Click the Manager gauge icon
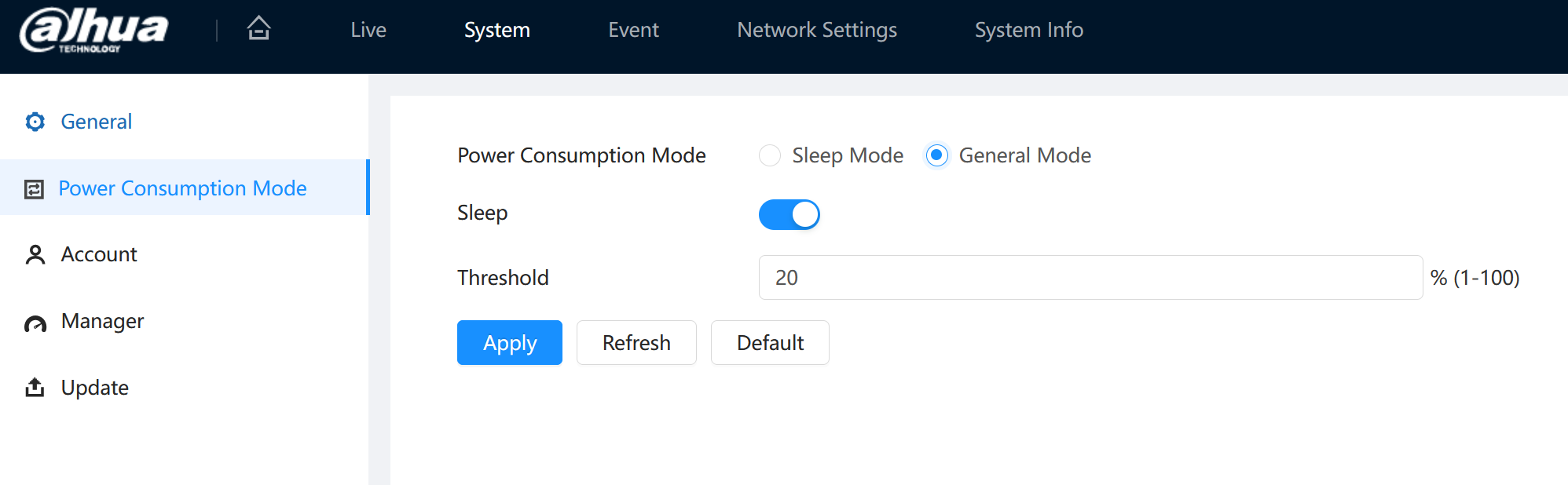The height and width of the screenshot is (485, 1568). (x=35, y=323)
